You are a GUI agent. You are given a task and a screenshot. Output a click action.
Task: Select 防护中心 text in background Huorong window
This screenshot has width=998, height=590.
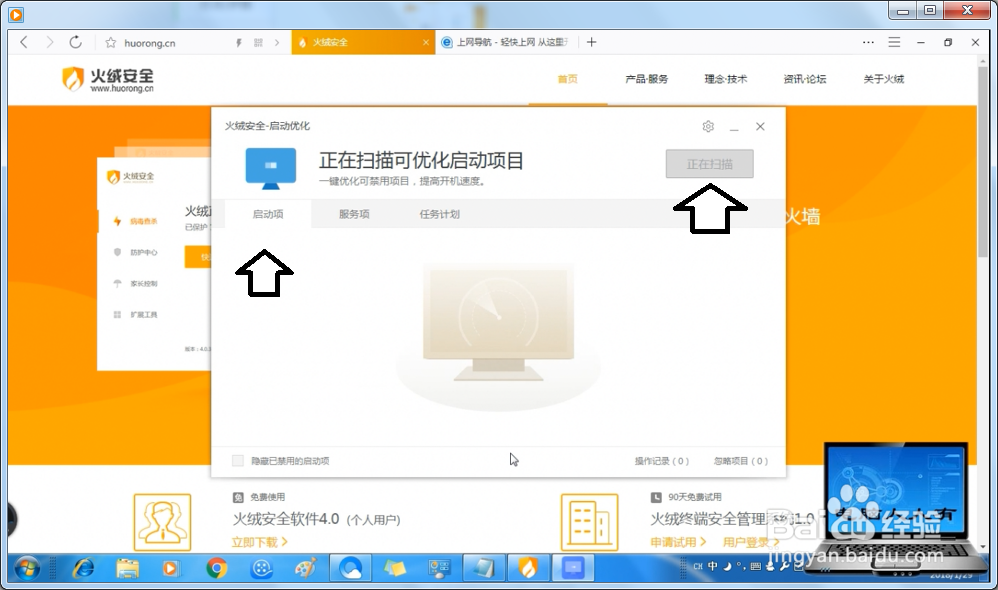pos(143,253)
